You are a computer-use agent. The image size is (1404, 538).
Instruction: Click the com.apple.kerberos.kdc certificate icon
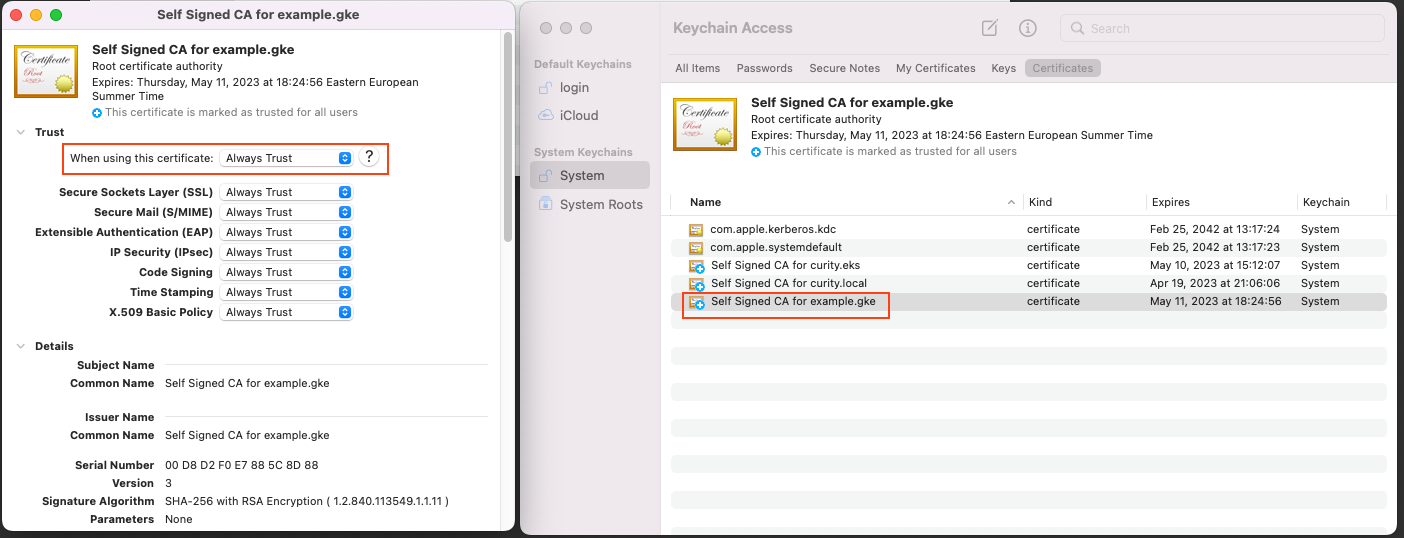click(696, 230)
